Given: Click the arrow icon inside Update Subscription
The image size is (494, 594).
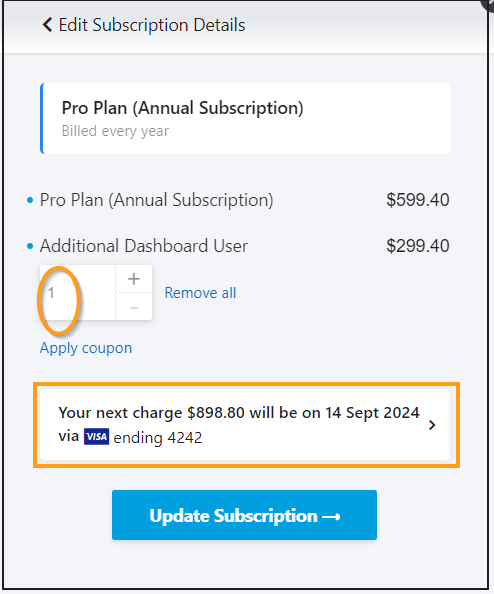Looking at the screenshot, I should (x=331, y=516).
